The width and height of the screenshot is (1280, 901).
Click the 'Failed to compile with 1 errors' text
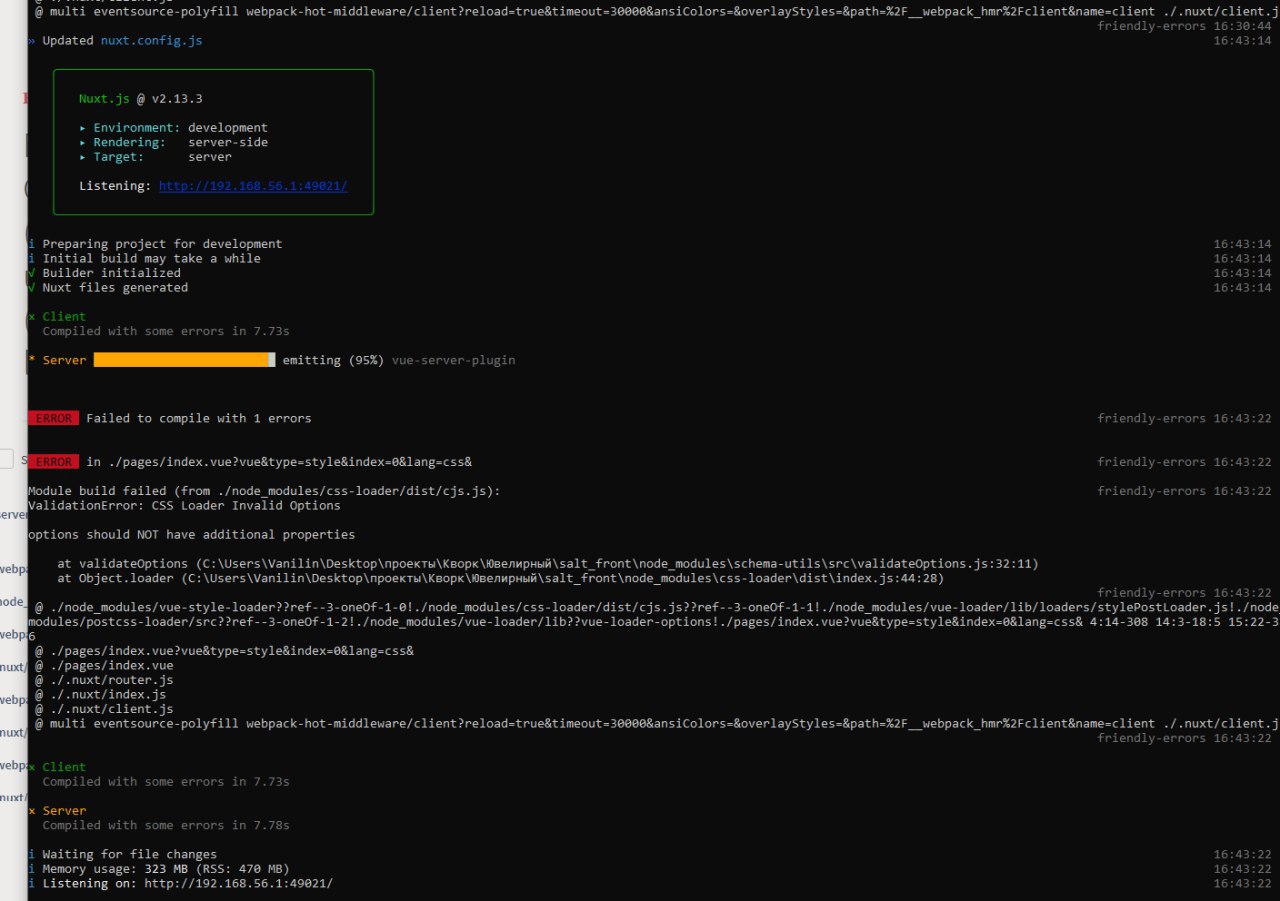pos(199,418)
